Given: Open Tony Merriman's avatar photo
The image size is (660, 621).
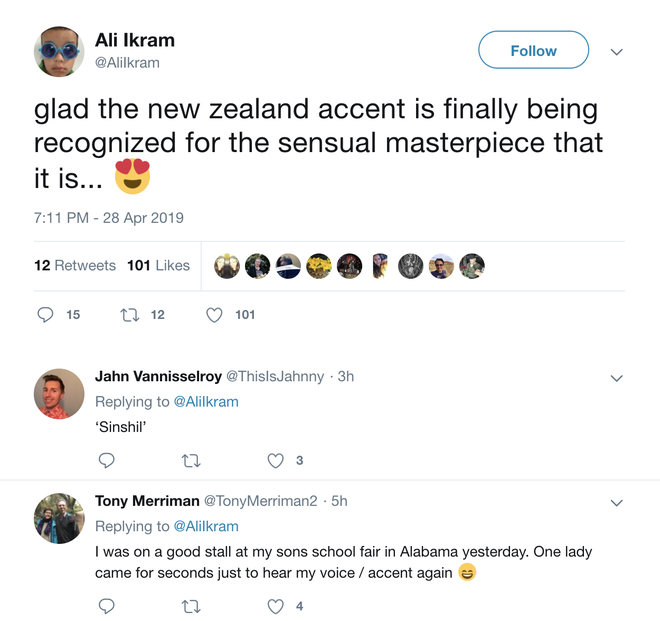Looking at the screenshot, I should pyautogui.click(x=59, y=518).
